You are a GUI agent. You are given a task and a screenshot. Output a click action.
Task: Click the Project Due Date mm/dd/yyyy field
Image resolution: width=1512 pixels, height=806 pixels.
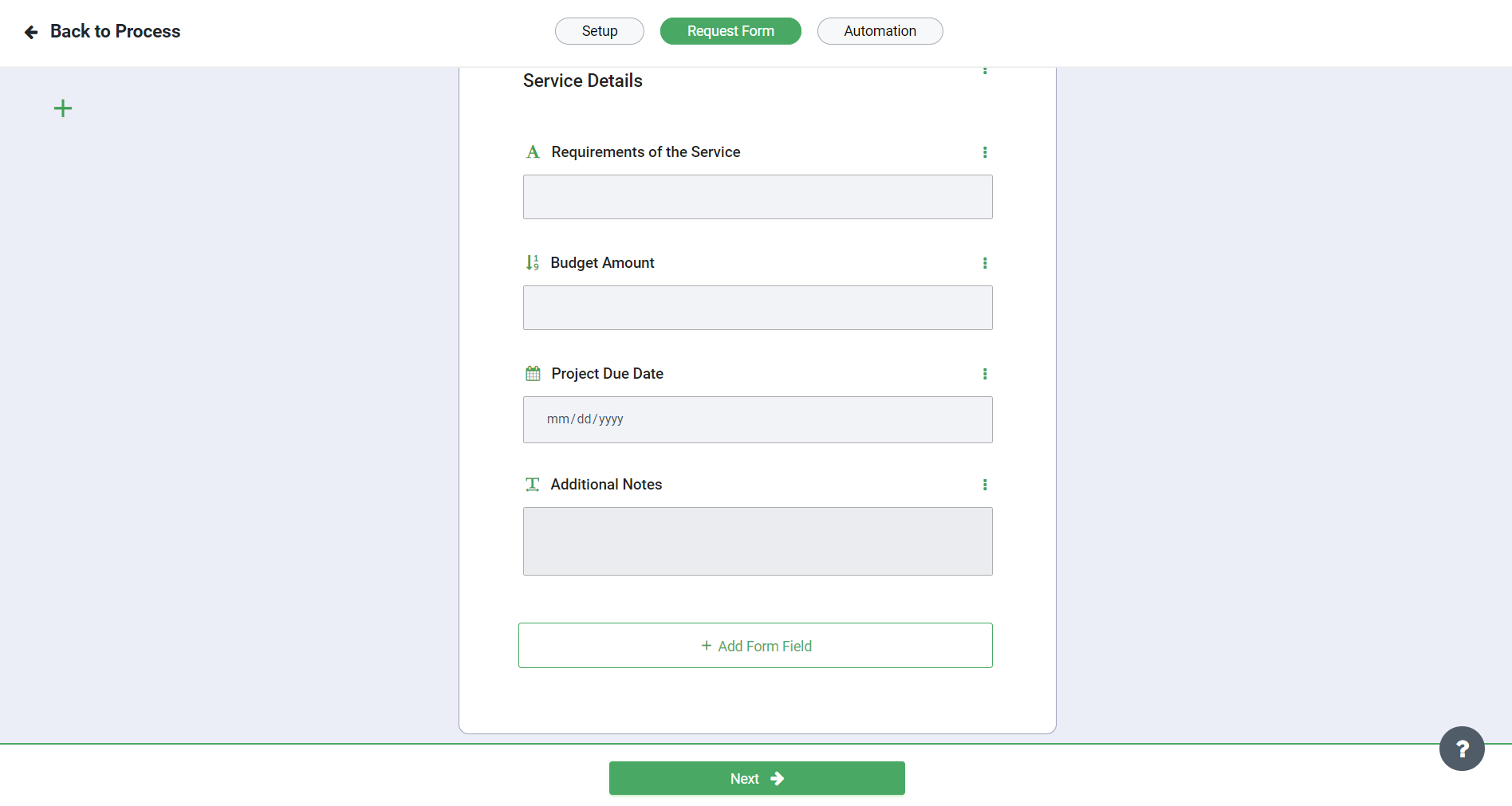point(758,419)
